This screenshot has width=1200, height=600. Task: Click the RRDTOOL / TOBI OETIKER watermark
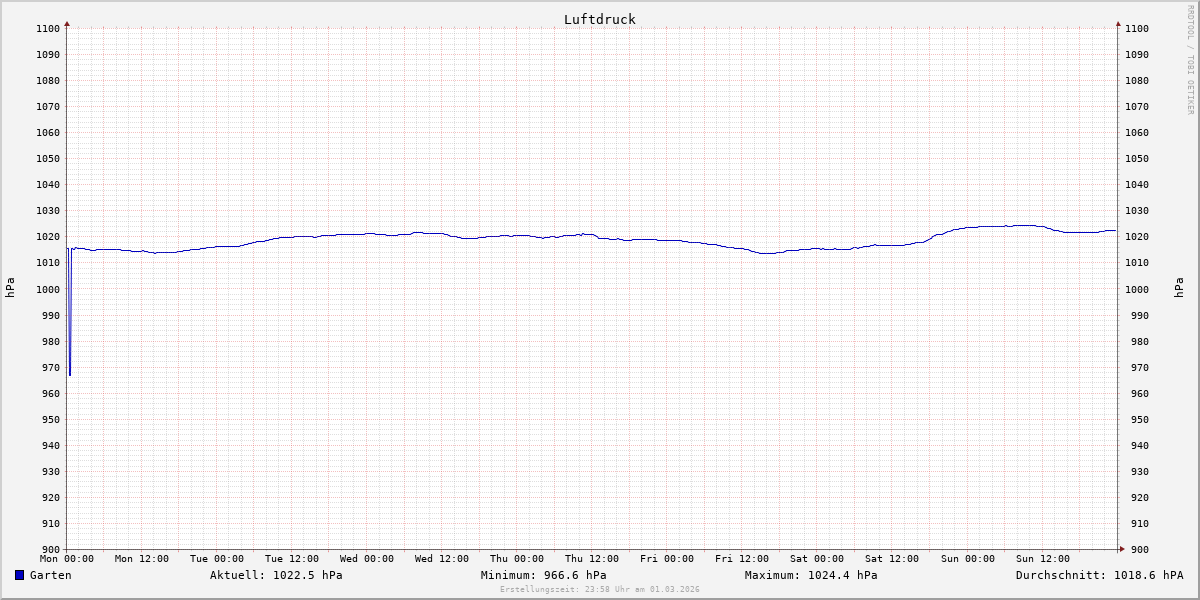pyautogui.click(x=1190, y=60)
